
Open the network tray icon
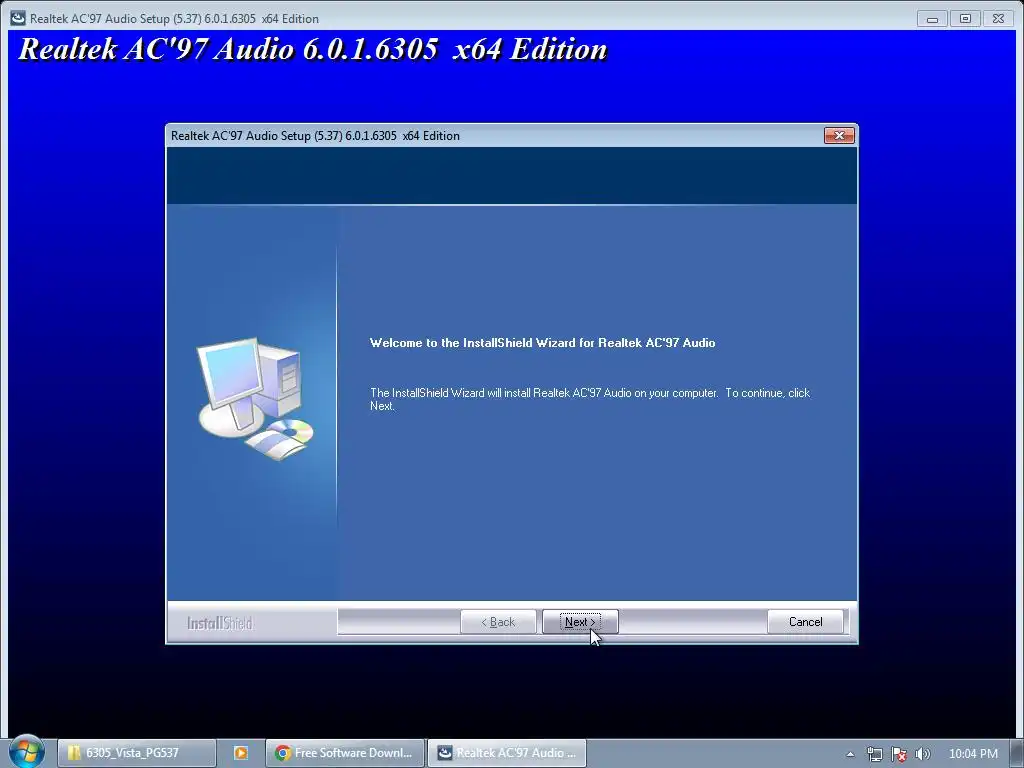(x=874, y=754)
